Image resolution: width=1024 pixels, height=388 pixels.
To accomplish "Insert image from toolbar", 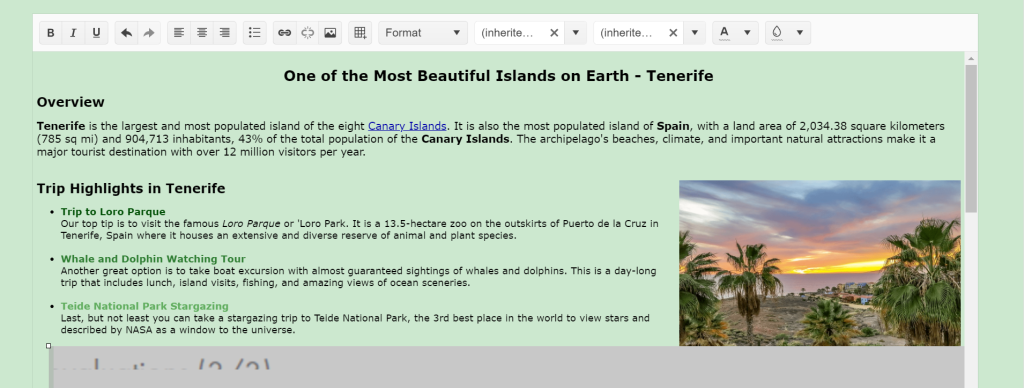I will point(330,33).
